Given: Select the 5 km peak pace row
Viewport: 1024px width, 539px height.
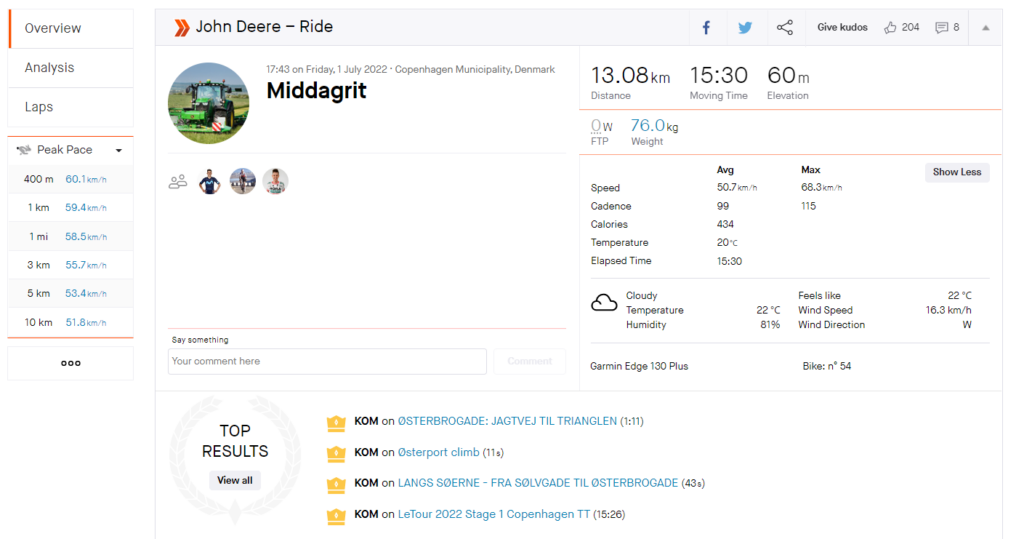Looking at the screenshot, I should (x=71, y=294).
